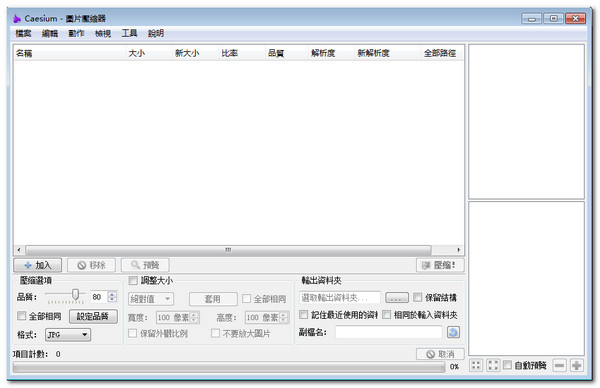Image resolution: width=600 pixels, height=388 pixels.
Task: Sort by the 大小 column header
Action: click(149, 53)
